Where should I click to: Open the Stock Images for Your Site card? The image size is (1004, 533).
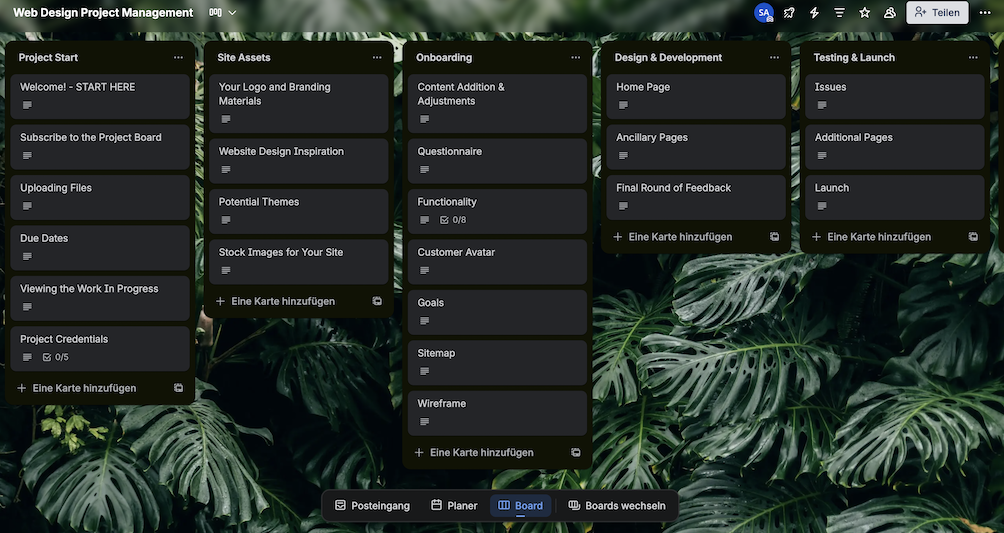click(298, 262)
